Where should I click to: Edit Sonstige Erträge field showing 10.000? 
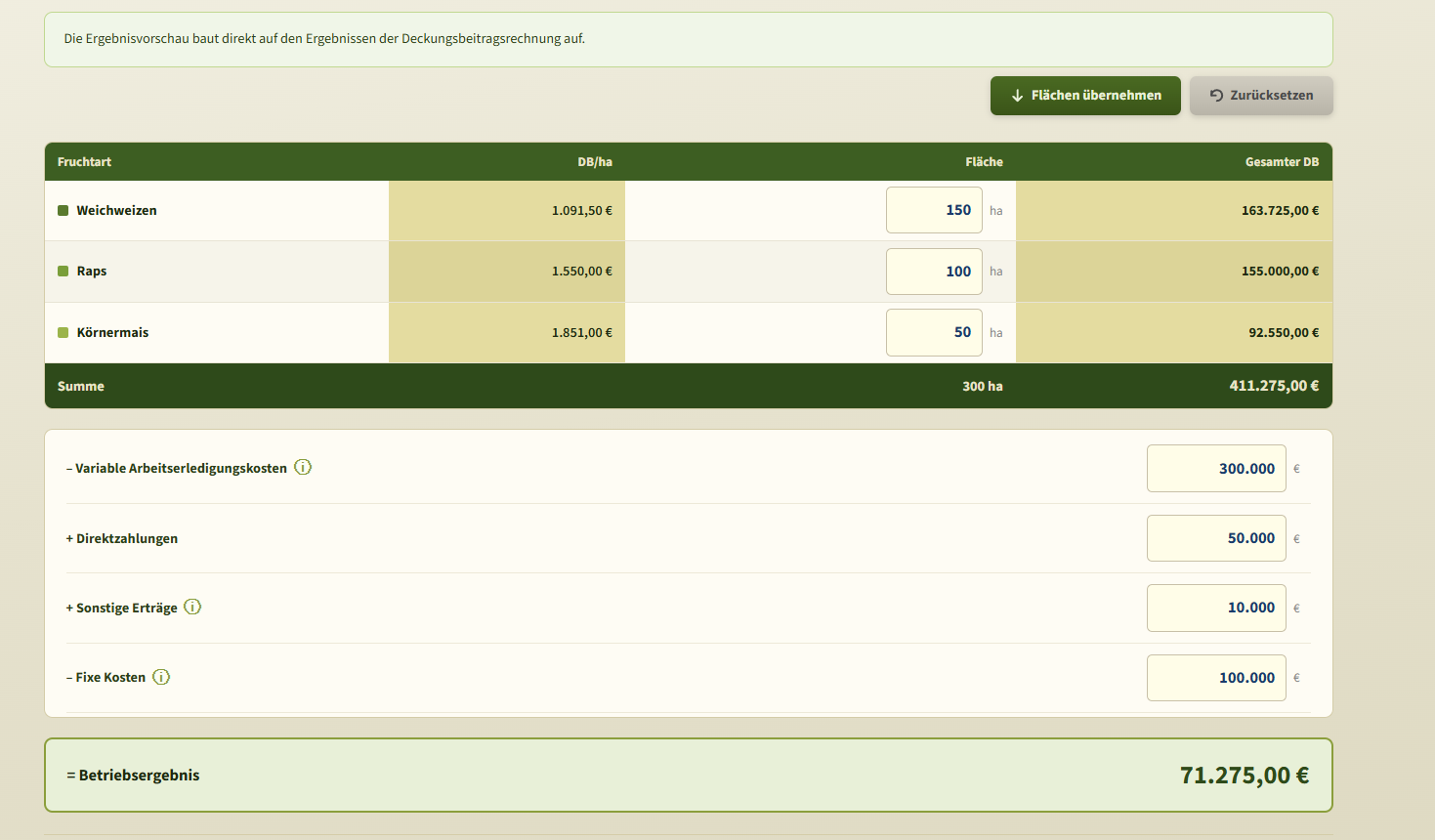pos(1216,608)
